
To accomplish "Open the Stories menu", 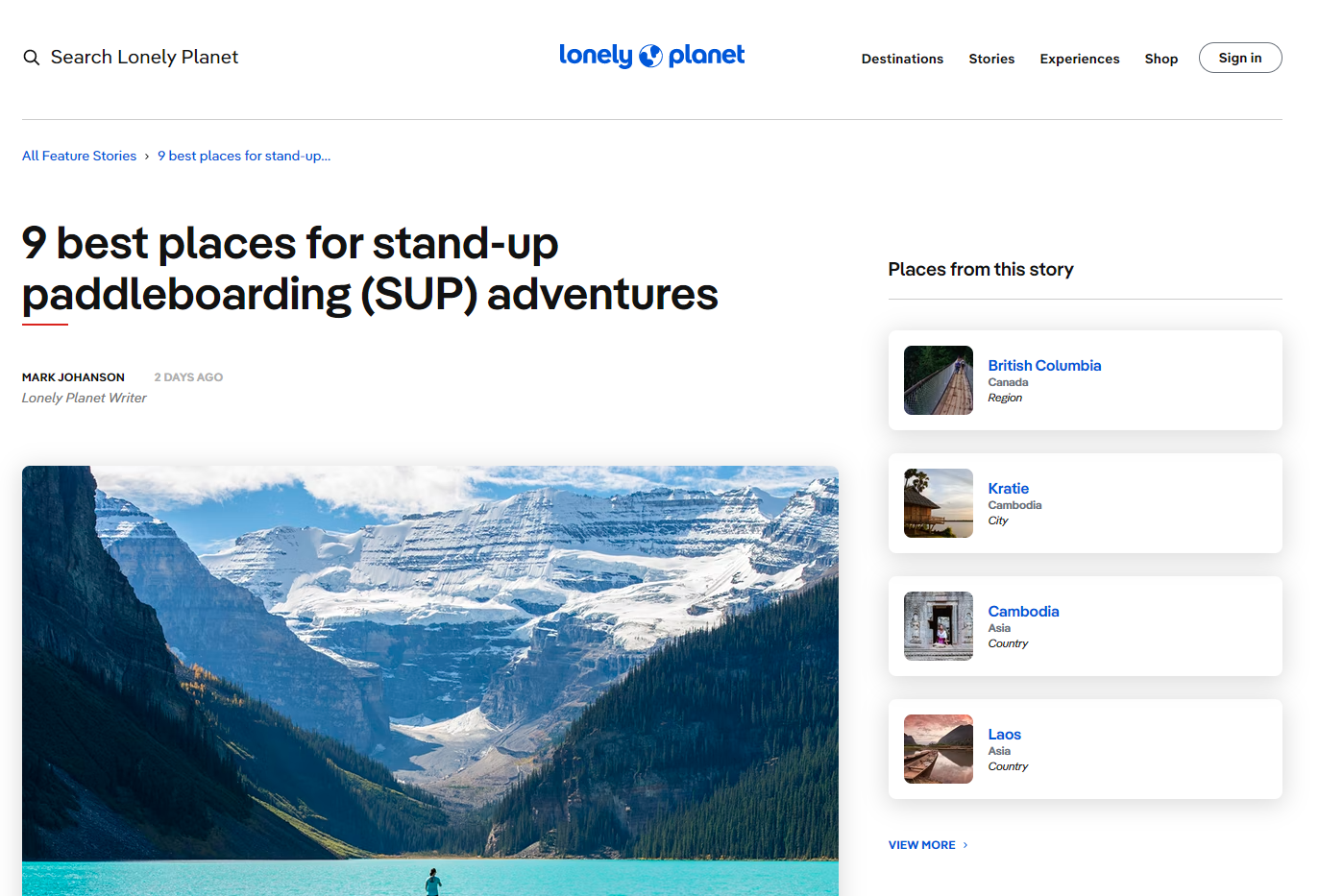I will tap(991, 59).
